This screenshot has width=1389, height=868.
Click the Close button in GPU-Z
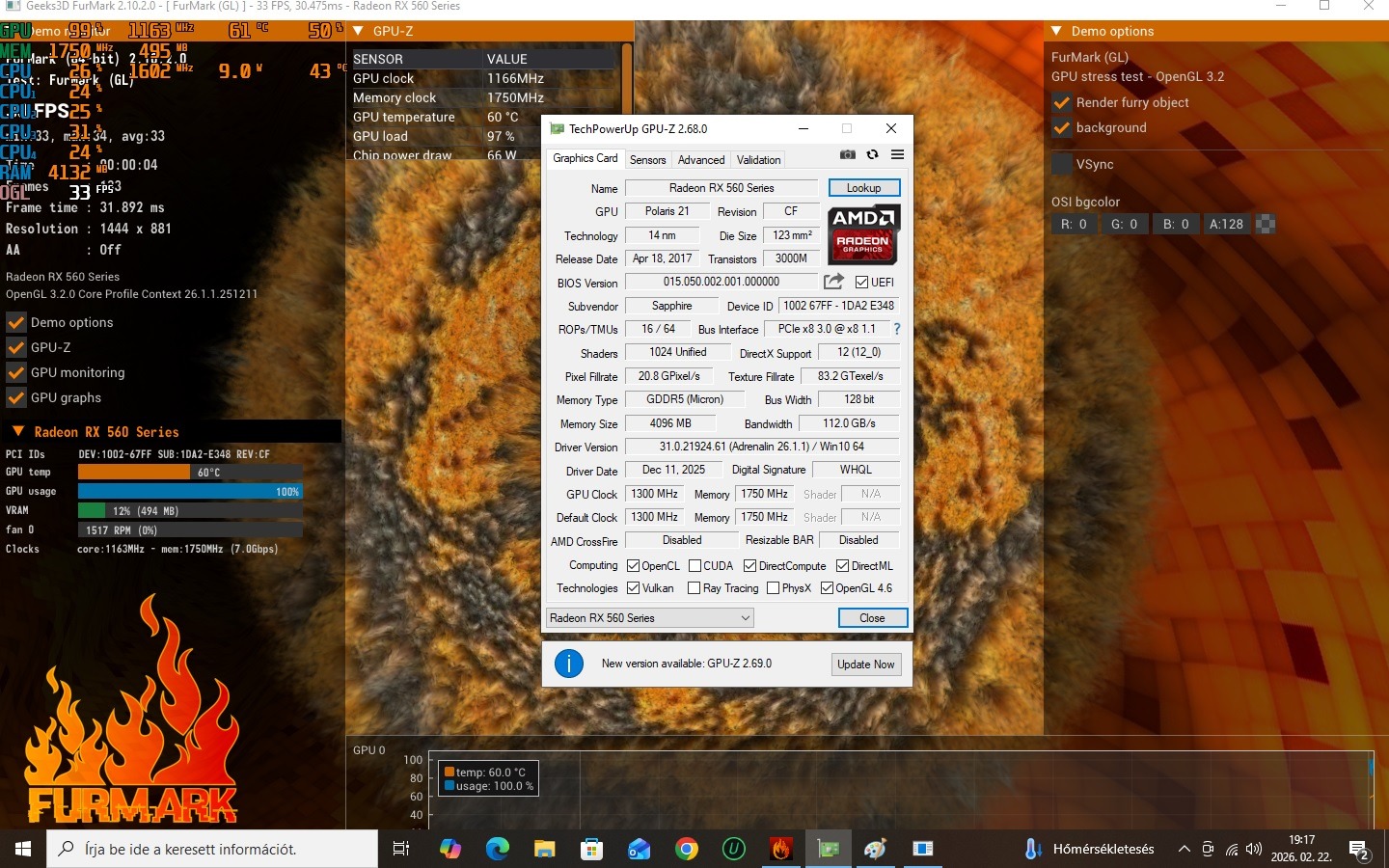872,618
